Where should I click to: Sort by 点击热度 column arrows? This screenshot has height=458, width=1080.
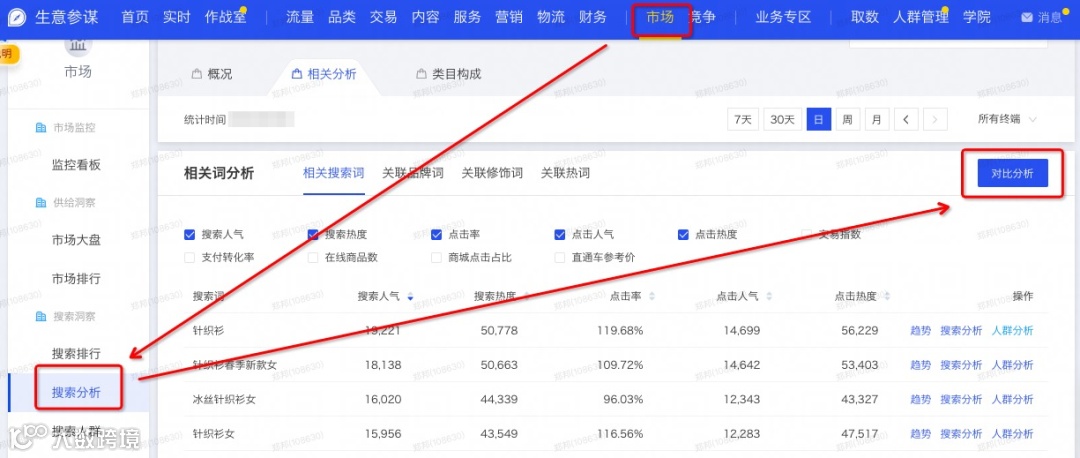click(887, 297)
